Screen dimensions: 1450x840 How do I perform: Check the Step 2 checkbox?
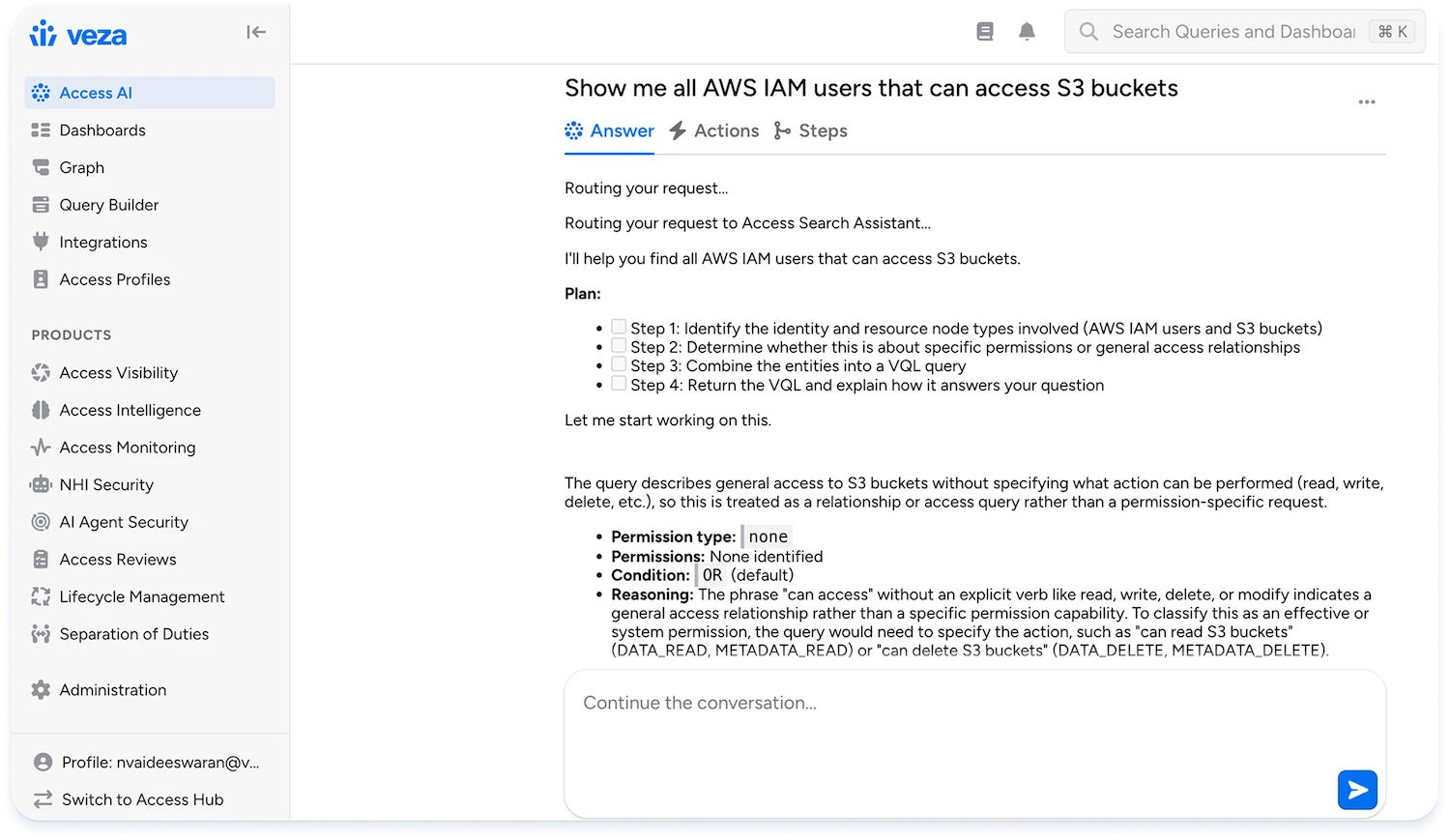point(619,346)
